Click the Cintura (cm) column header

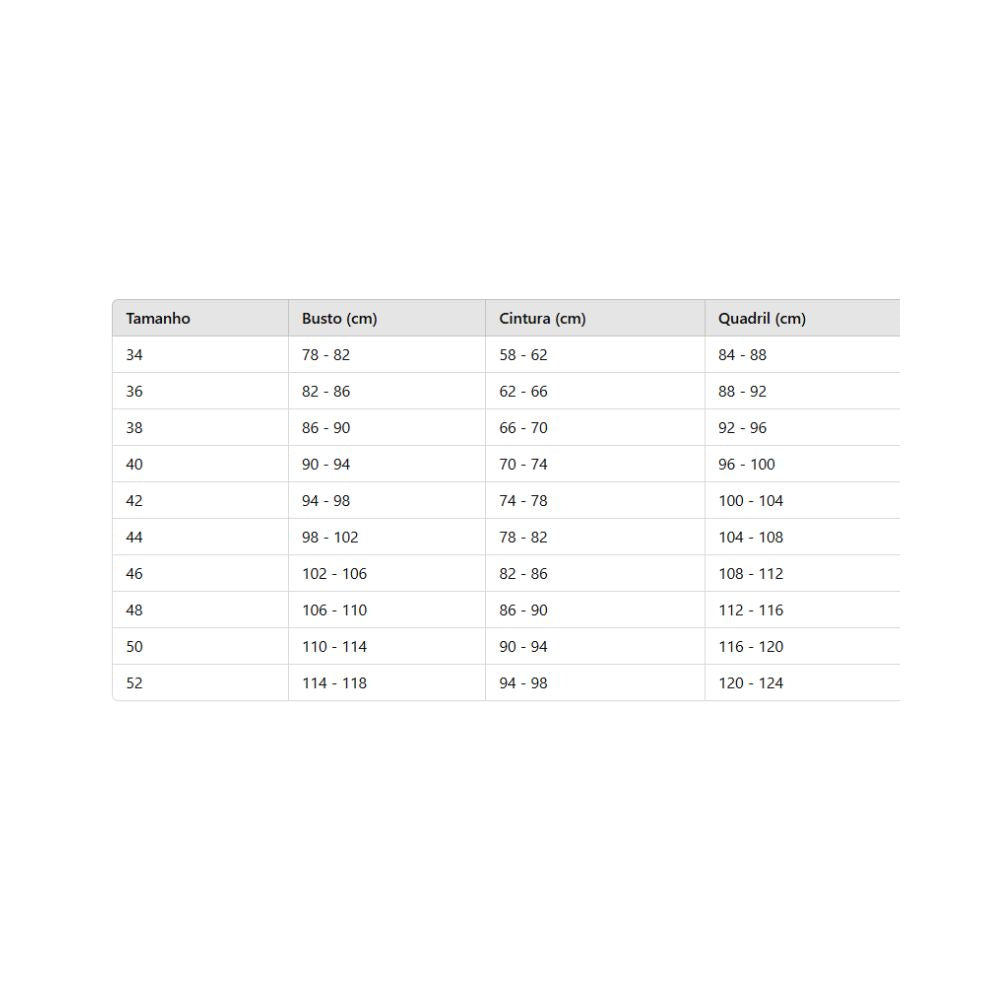[542, 319]
